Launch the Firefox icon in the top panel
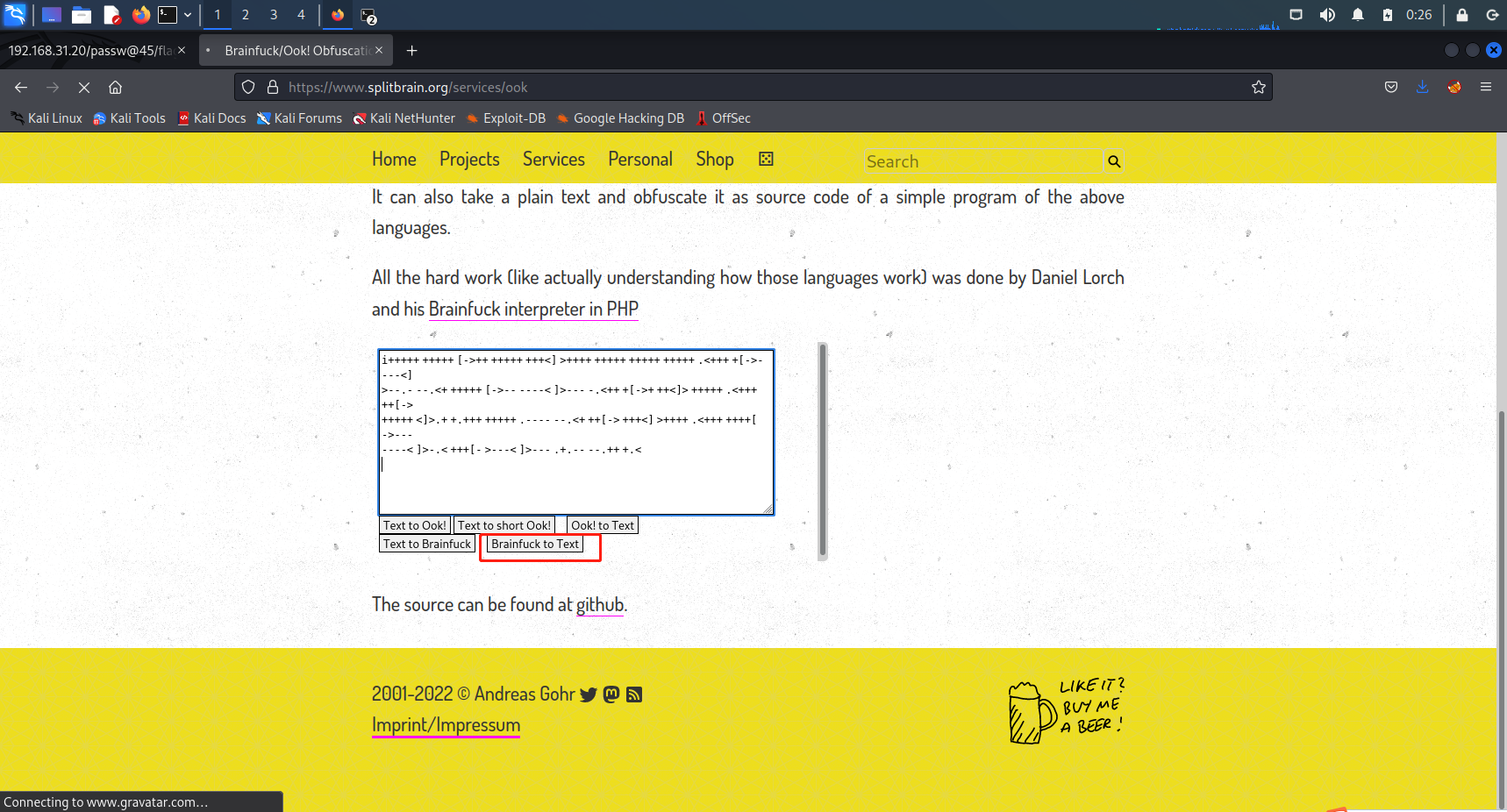This screenshot has width=1507, height=812. 140,15
